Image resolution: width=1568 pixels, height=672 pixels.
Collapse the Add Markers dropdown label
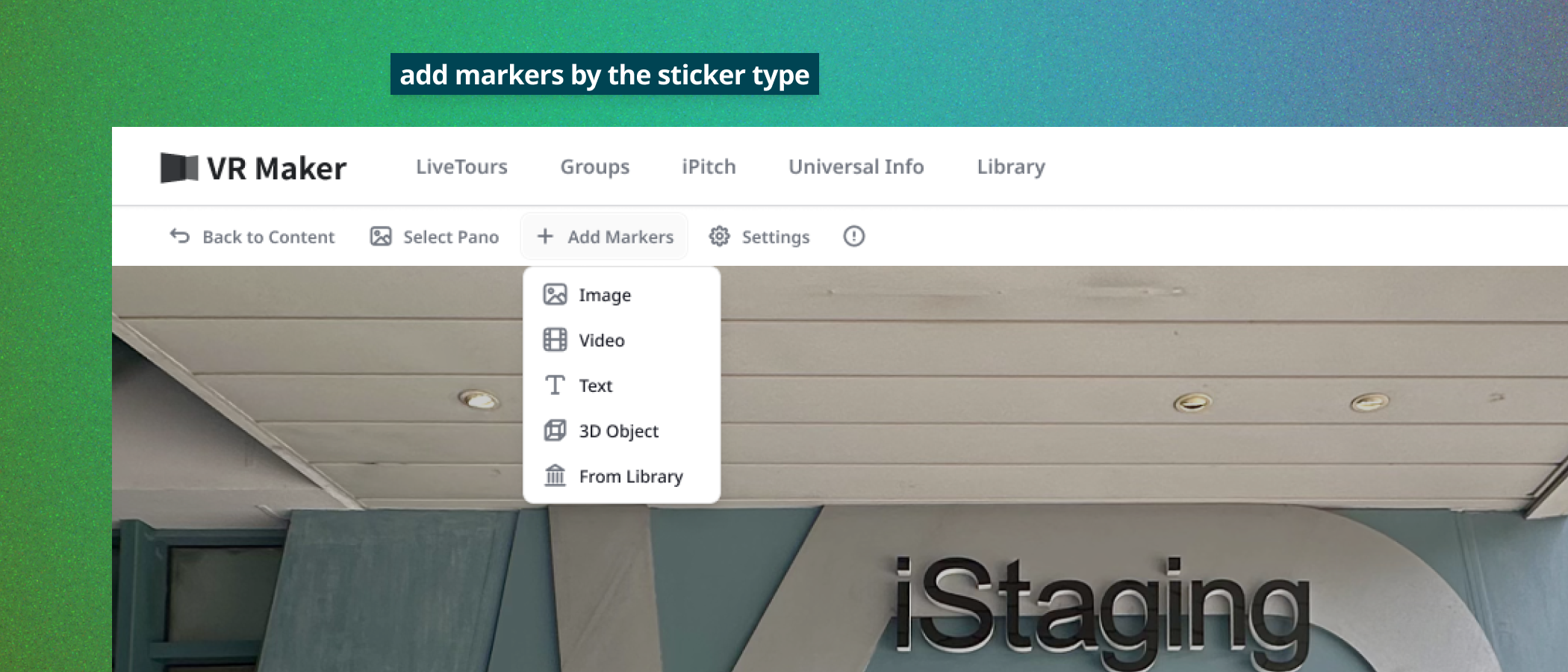[x=620, y=237]
